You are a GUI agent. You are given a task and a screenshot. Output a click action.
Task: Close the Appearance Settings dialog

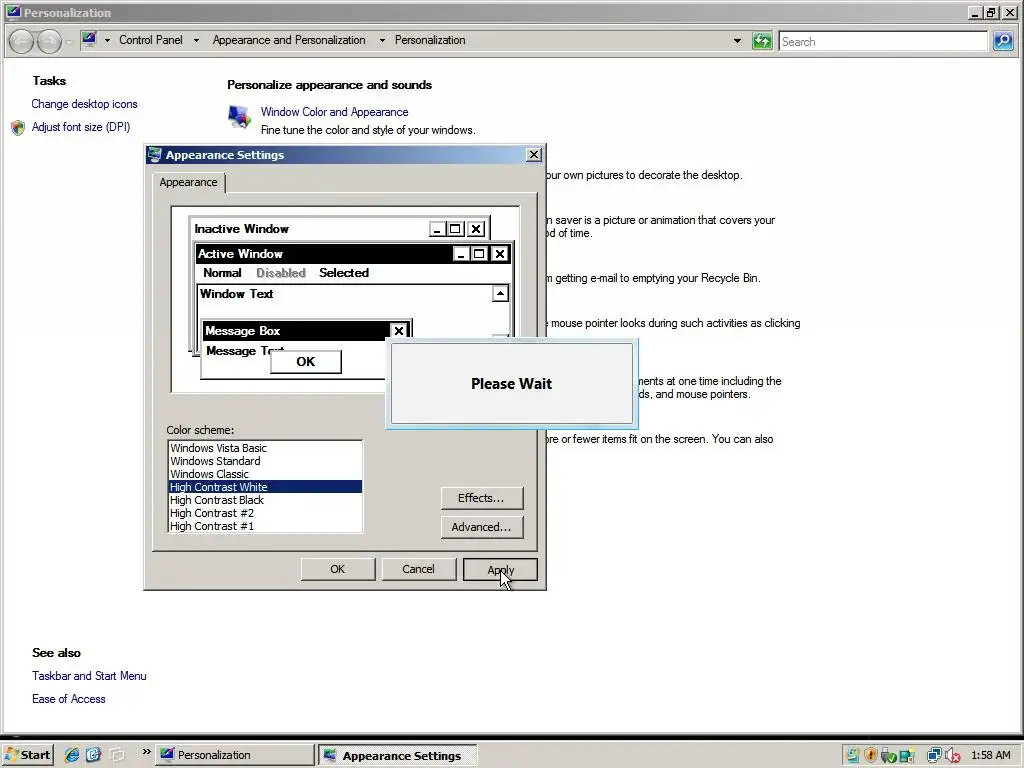coord(534,155)
